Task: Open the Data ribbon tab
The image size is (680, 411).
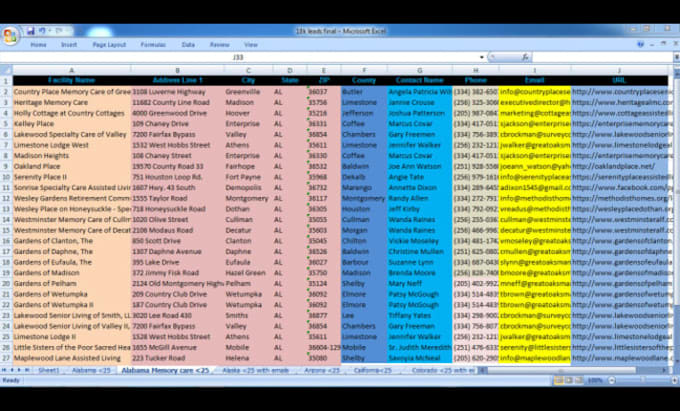Action: click(x=188, y=45)
